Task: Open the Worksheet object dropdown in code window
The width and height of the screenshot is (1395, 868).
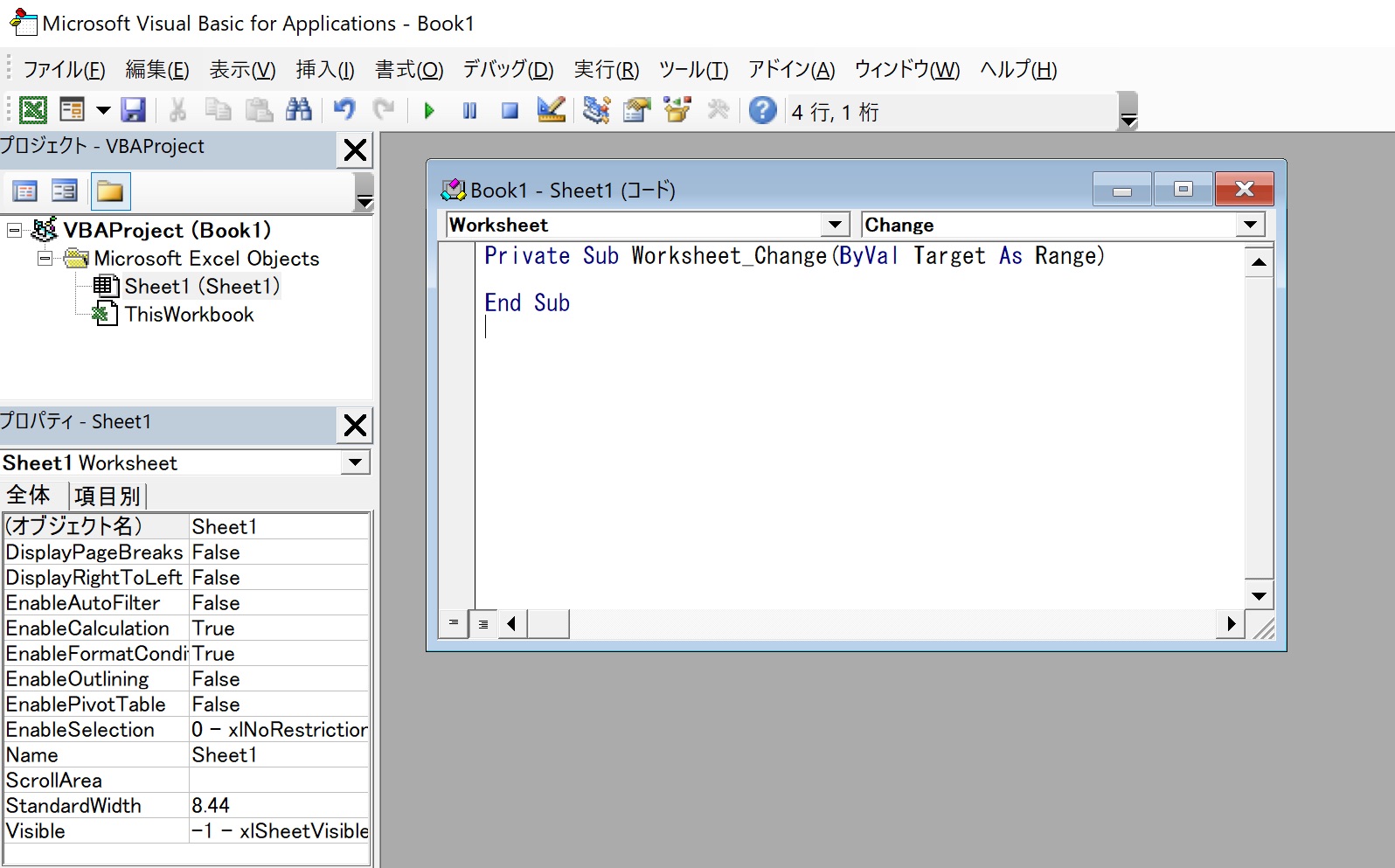Action: [836, 226]
